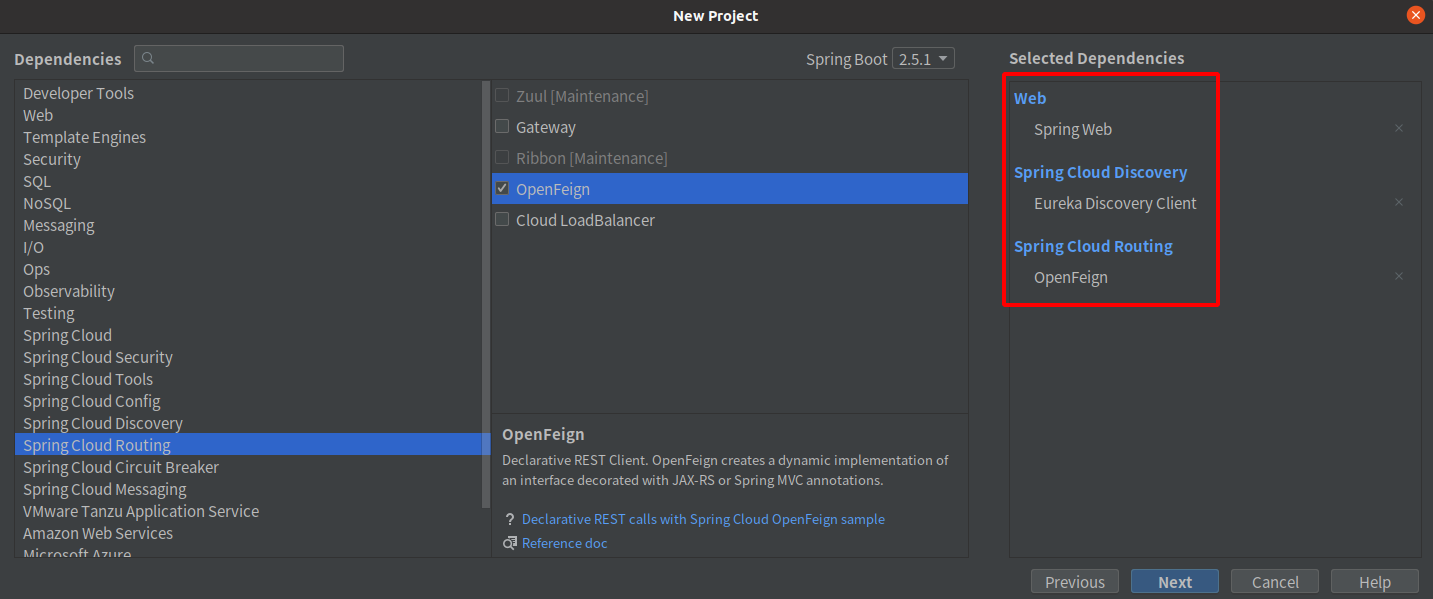Click the disabled Zuul [Maintenance] checkbox
The image size is (1433, 599).
(x=502, y=96)
